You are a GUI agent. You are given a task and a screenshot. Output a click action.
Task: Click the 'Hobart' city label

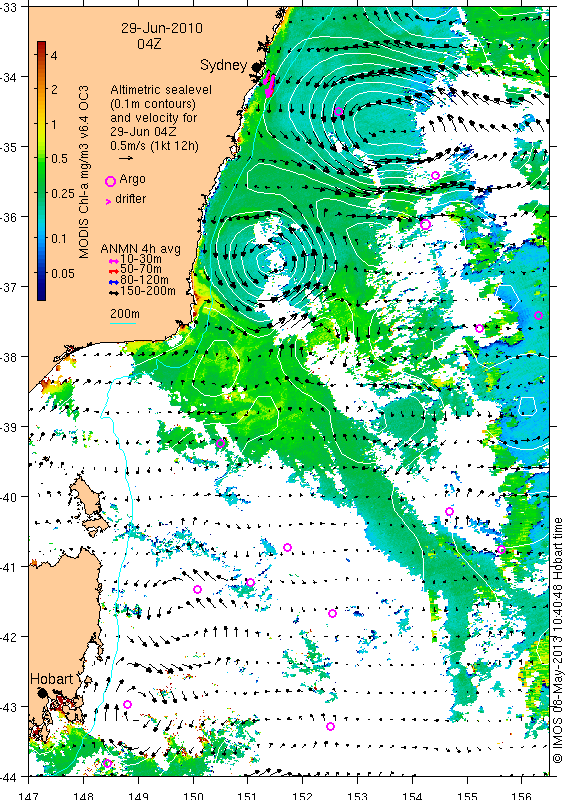click(x=52, y=679)
